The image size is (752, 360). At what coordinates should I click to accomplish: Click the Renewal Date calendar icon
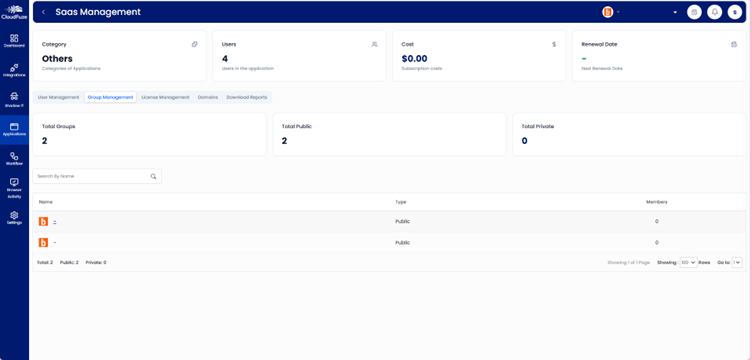pyautogui.click(x=734, y=44)
